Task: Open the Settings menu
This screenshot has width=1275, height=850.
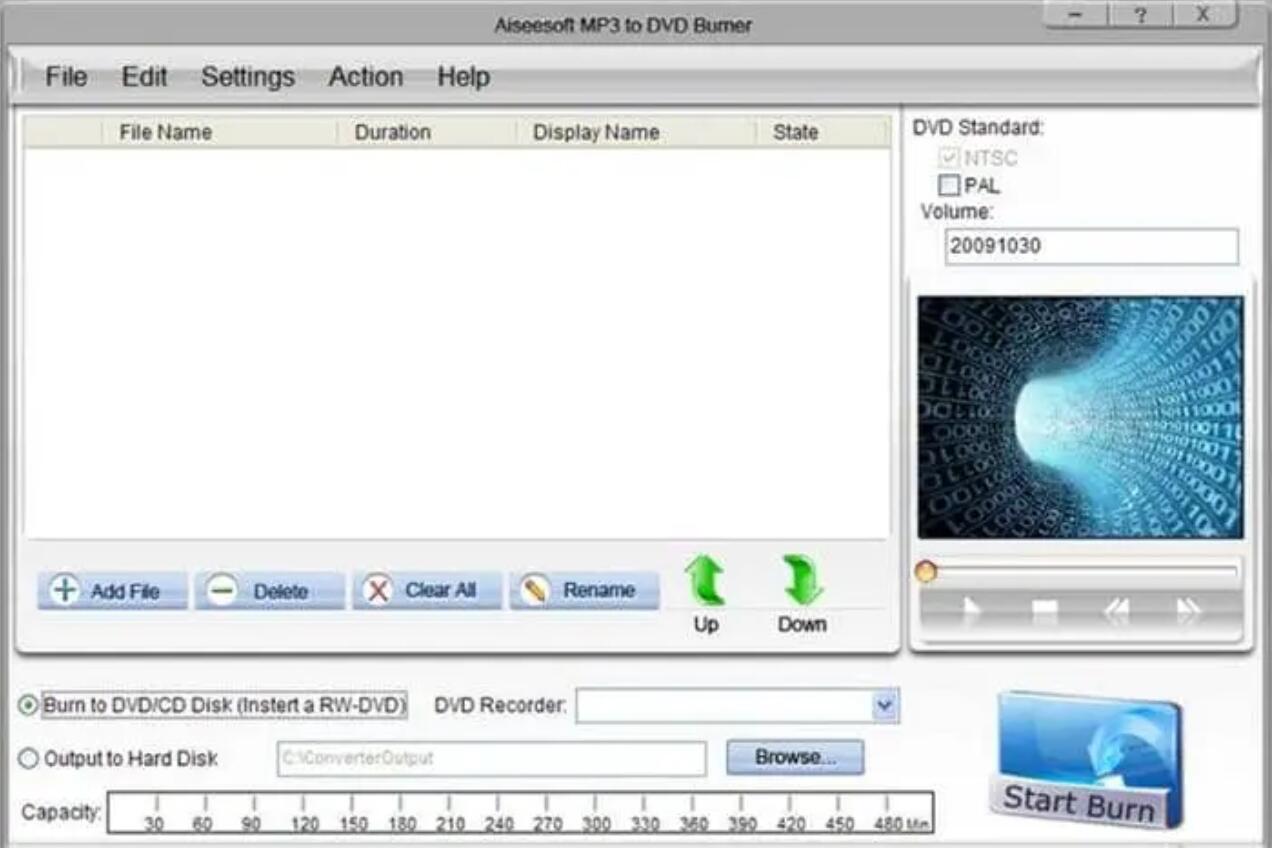Action: [248, 77]
